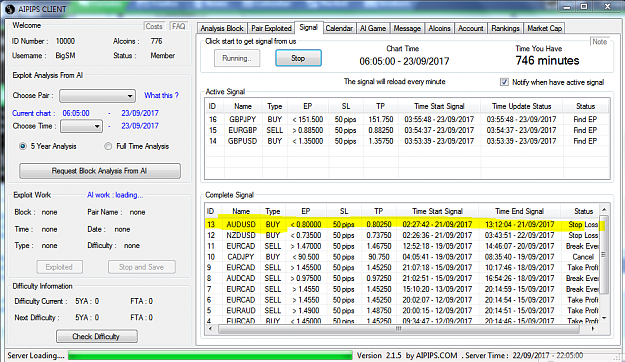The width and height of the screenshot is (625, 362).
Task: Click the ID Number value 10000
Action: coord(65,41)
